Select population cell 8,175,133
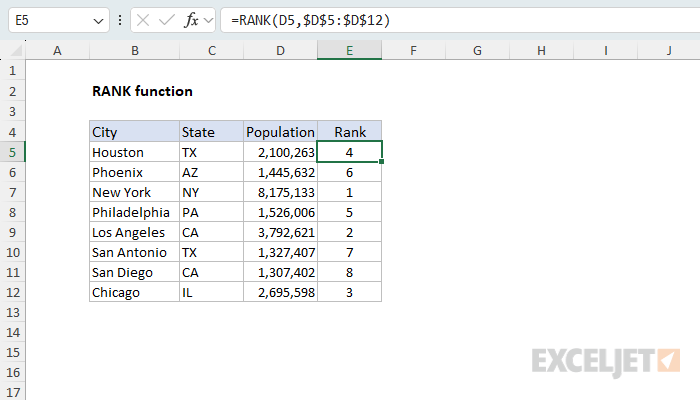The width and height of the screenshot is (700, 400). coord(280,192)
